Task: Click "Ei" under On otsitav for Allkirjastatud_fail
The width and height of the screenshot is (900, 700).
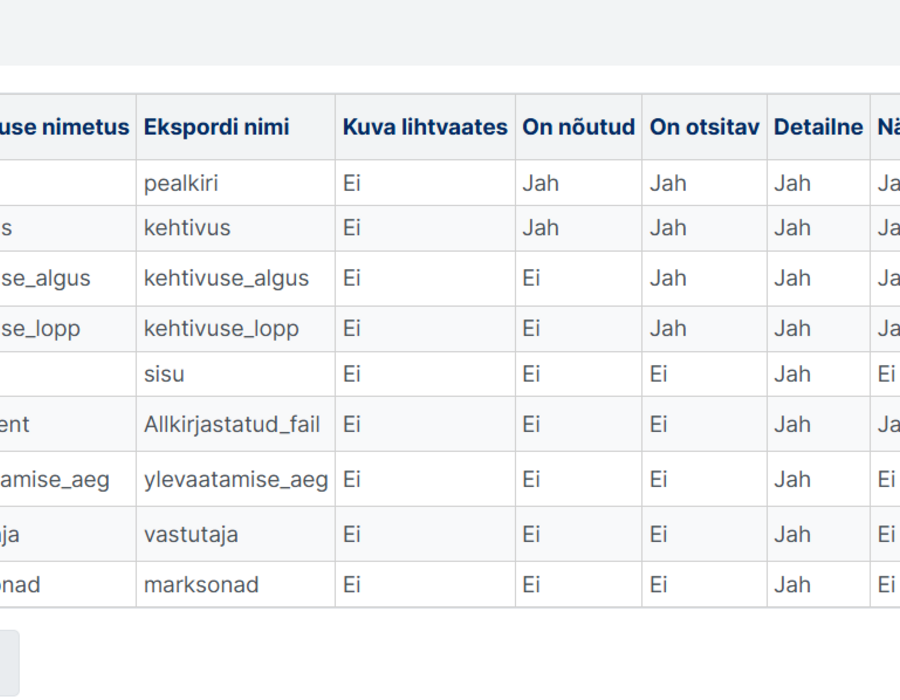Action: point(658,425)
